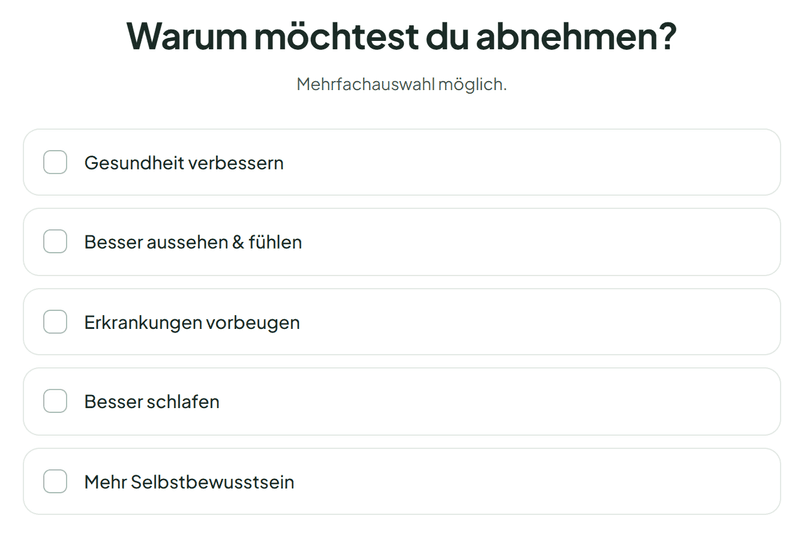Tick the checkbox beside Gesundheit verbessern
Screen dimensions: 810x536
[55, 162]
